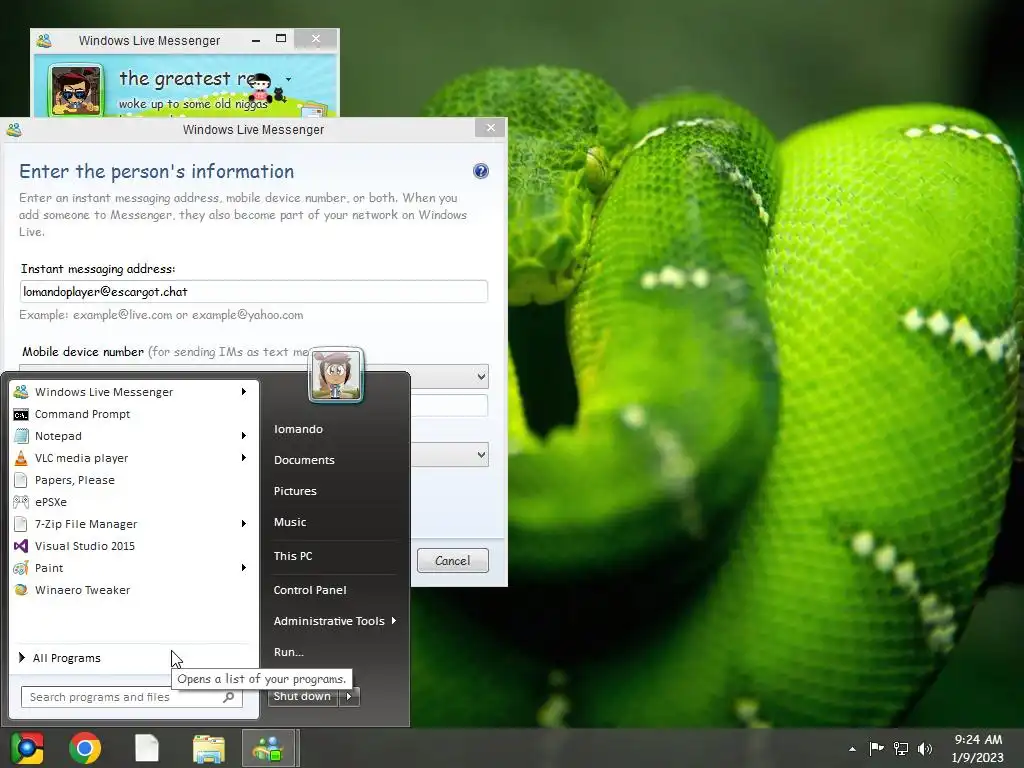
Task: Expand Notepad recent files arrow
Action: click(x=244, y=436)
